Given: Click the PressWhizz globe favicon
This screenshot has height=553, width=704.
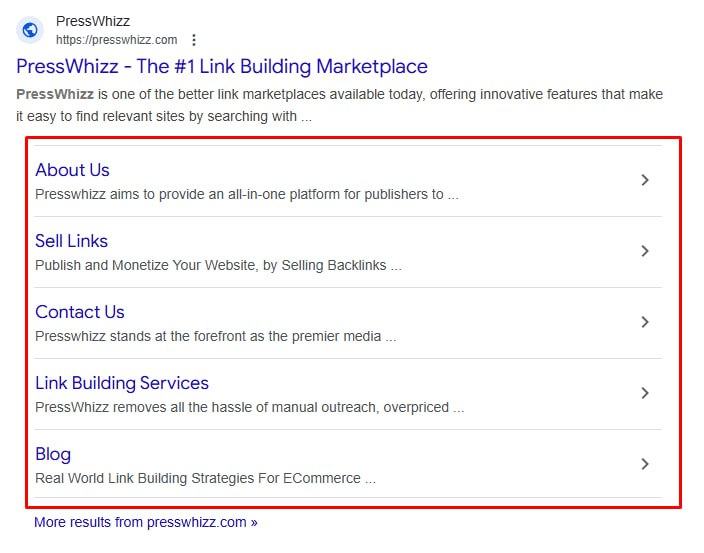Looking at the screenshot, I should point(30,30).
